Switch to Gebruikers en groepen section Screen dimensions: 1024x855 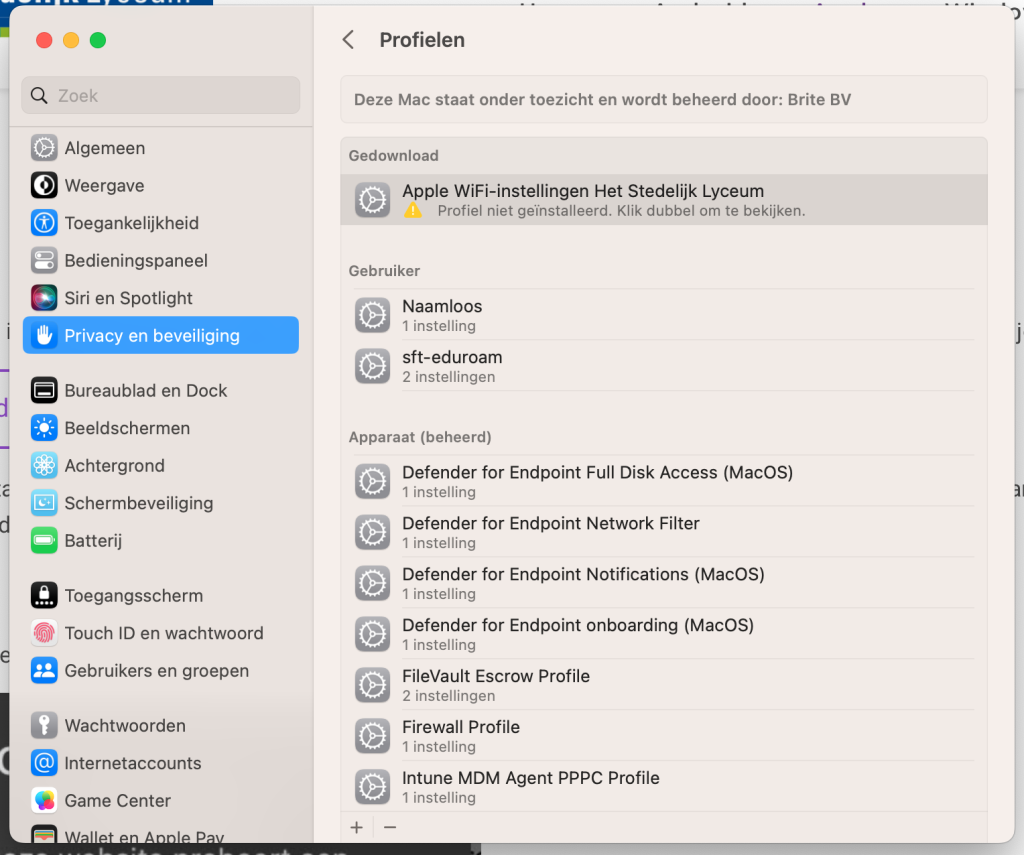(x=156, y=671)
